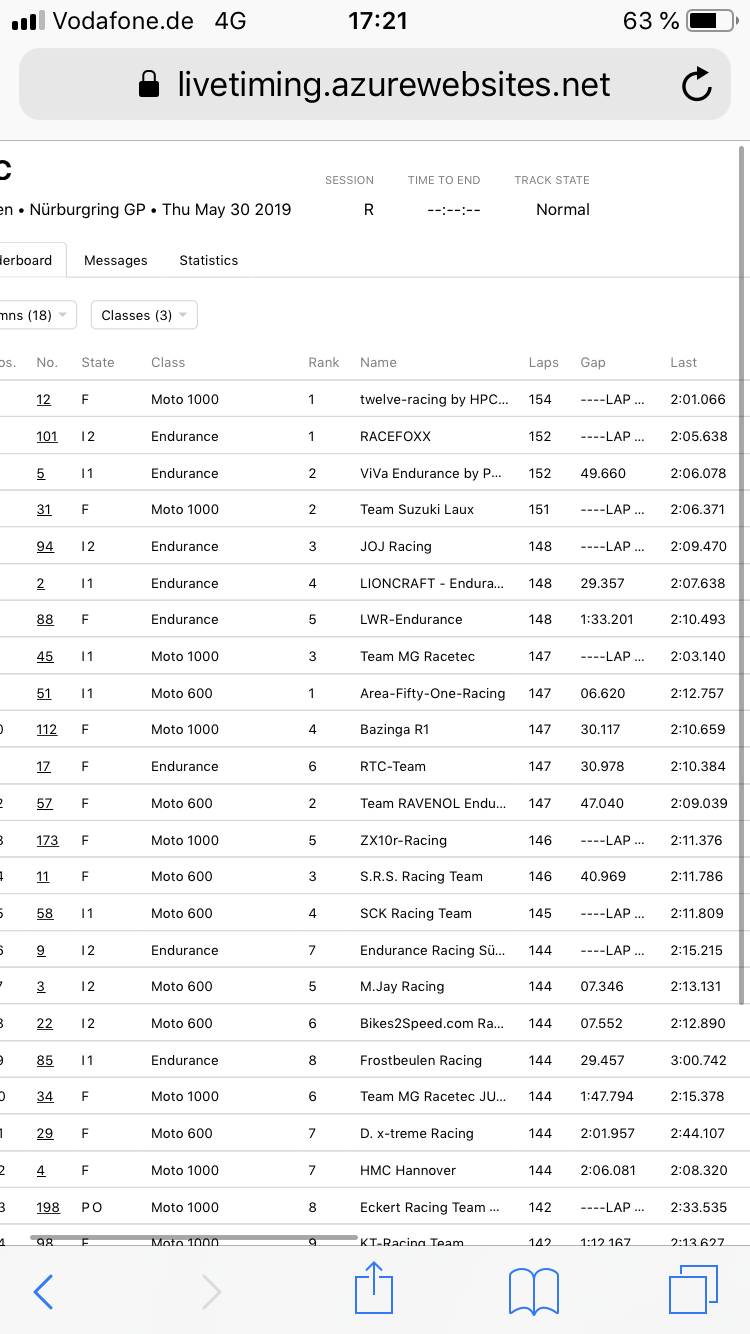Open entry number 101 link

tap(46, 436)
